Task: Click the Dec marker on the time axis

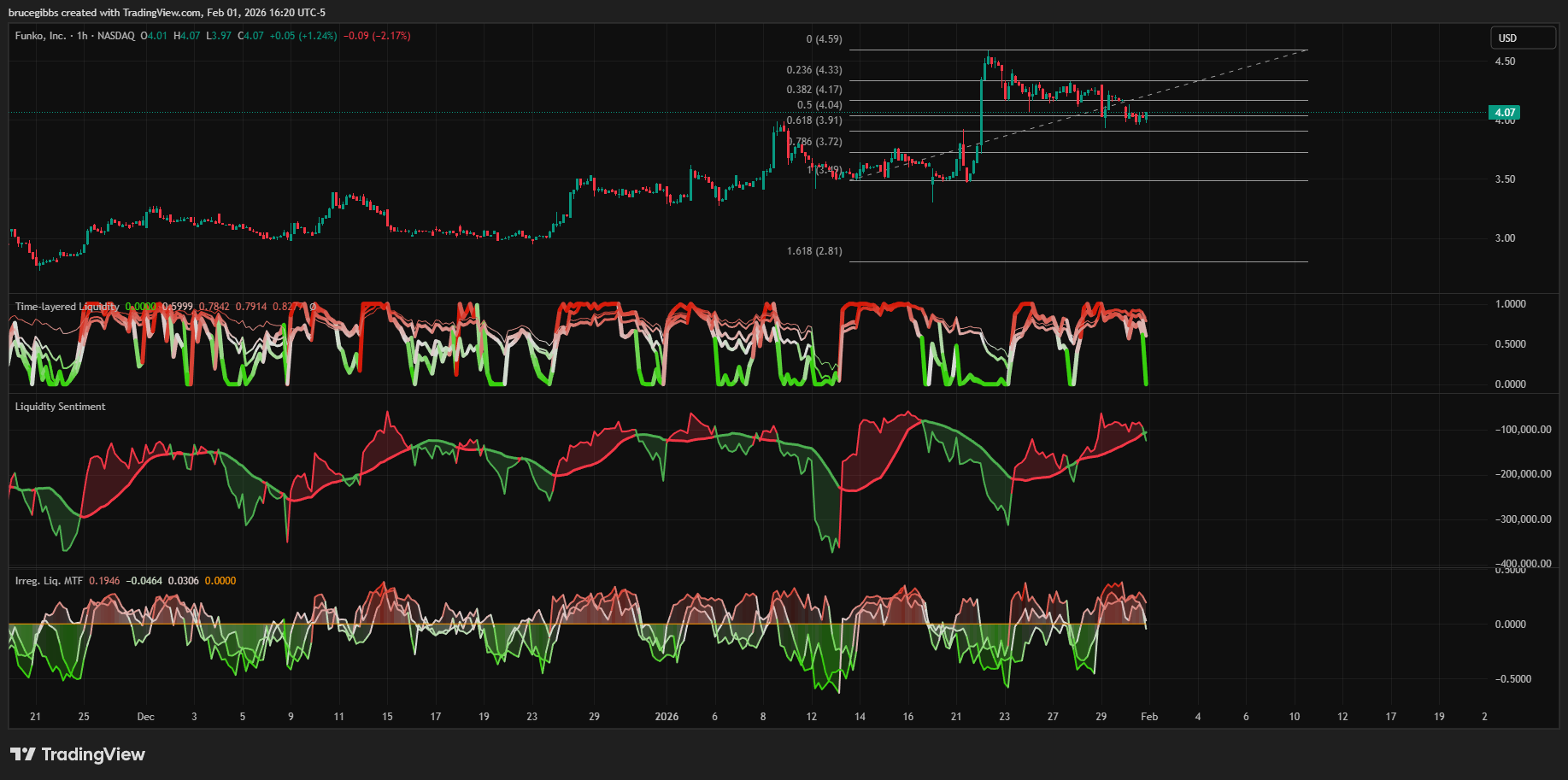Action: tap(146, 717)
